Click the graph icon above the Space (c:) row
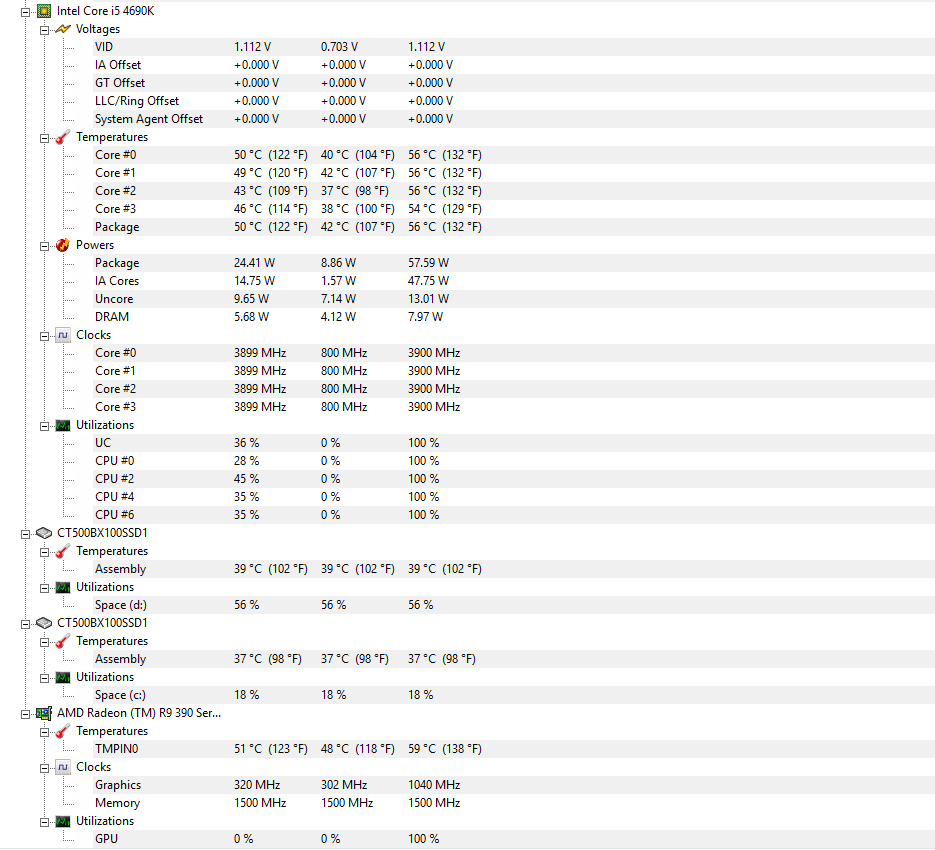The width and height of the screenshot is (935, 850). point(63,678)
